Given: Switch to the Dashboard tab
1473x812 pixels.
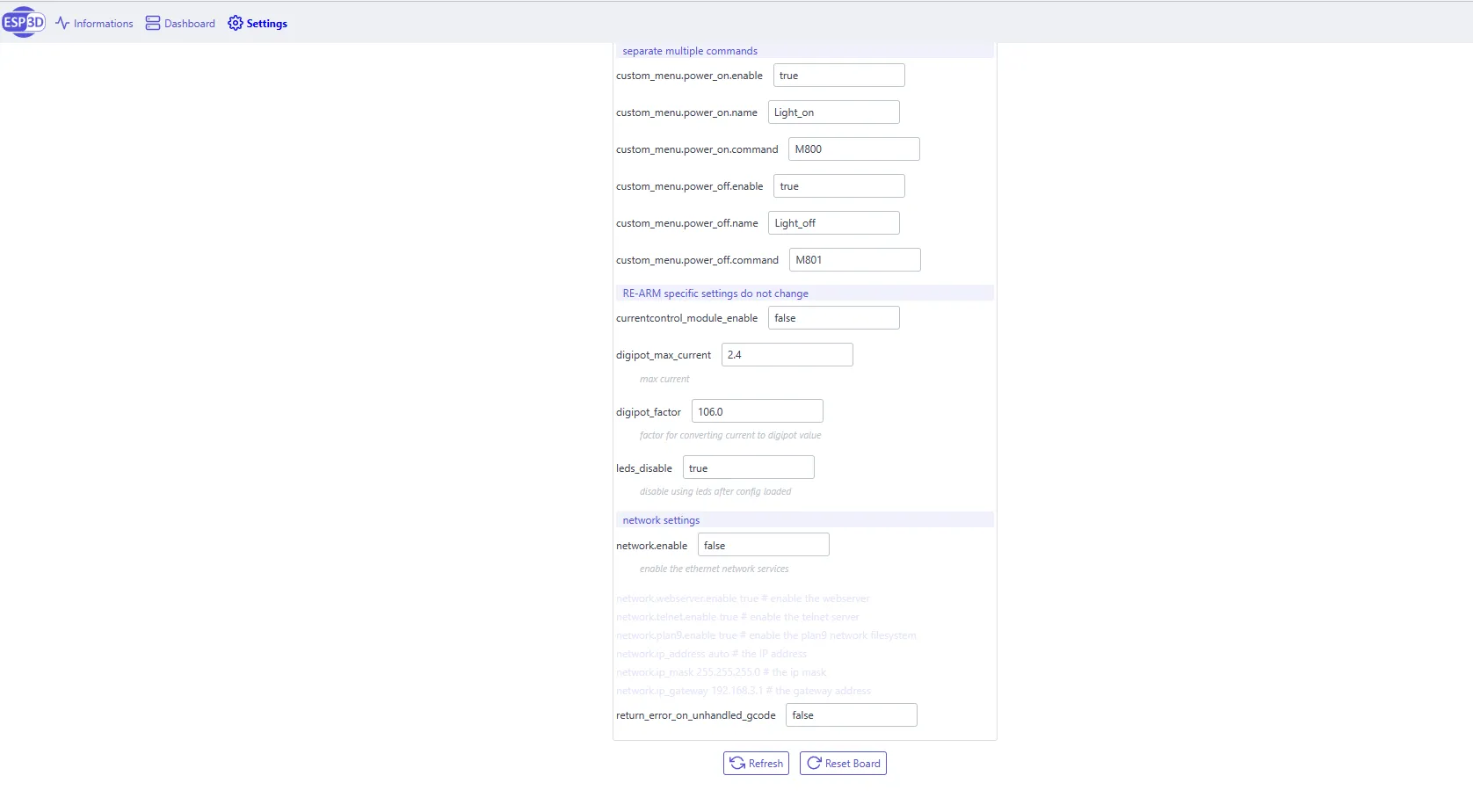Looking at the screenshot, I should (x=189, y=24).
